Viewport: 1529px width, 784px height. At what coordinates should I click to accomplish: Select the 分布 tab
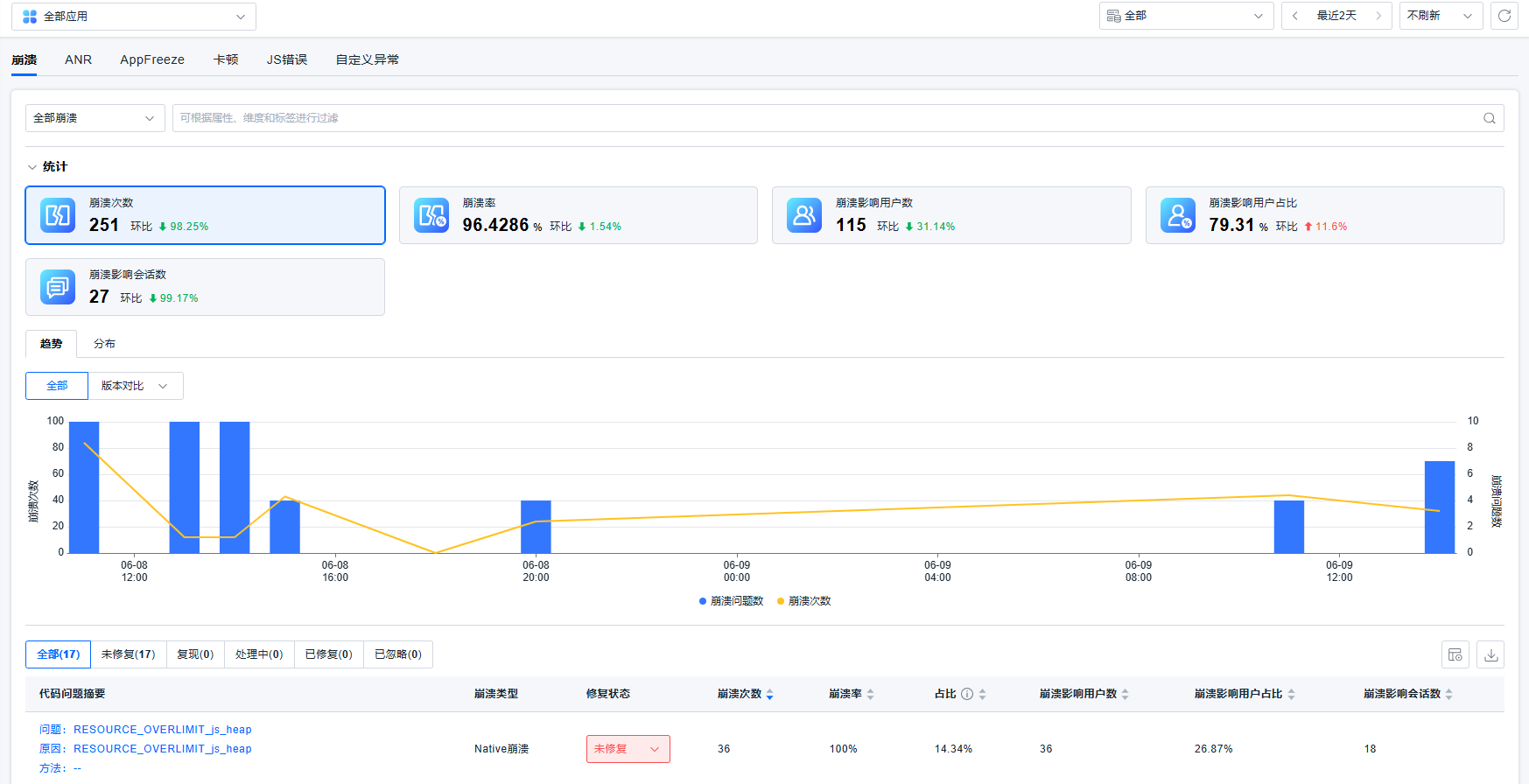[x=104, y=344]
